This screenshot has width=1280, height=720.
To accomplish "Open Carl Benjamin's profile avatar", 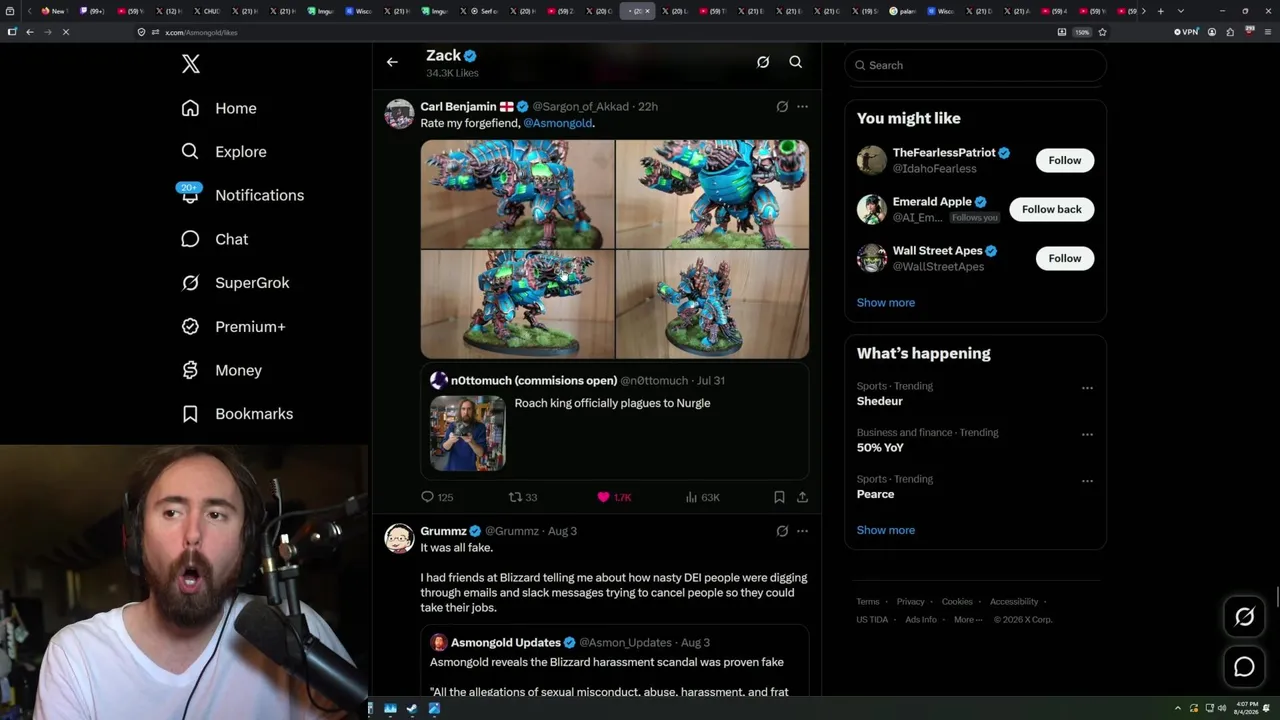I will tap(399, 114).
